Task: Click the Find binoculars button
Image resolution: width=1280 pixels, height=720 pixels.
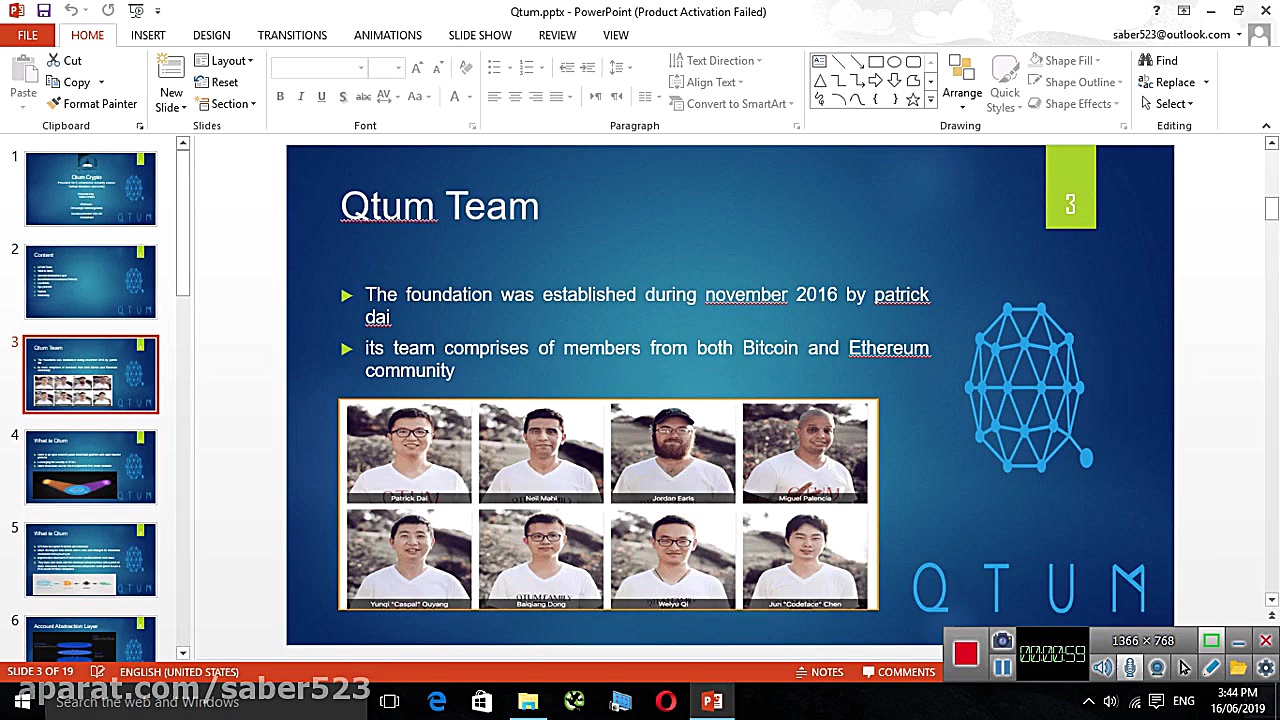Action: pos(1158,60)
